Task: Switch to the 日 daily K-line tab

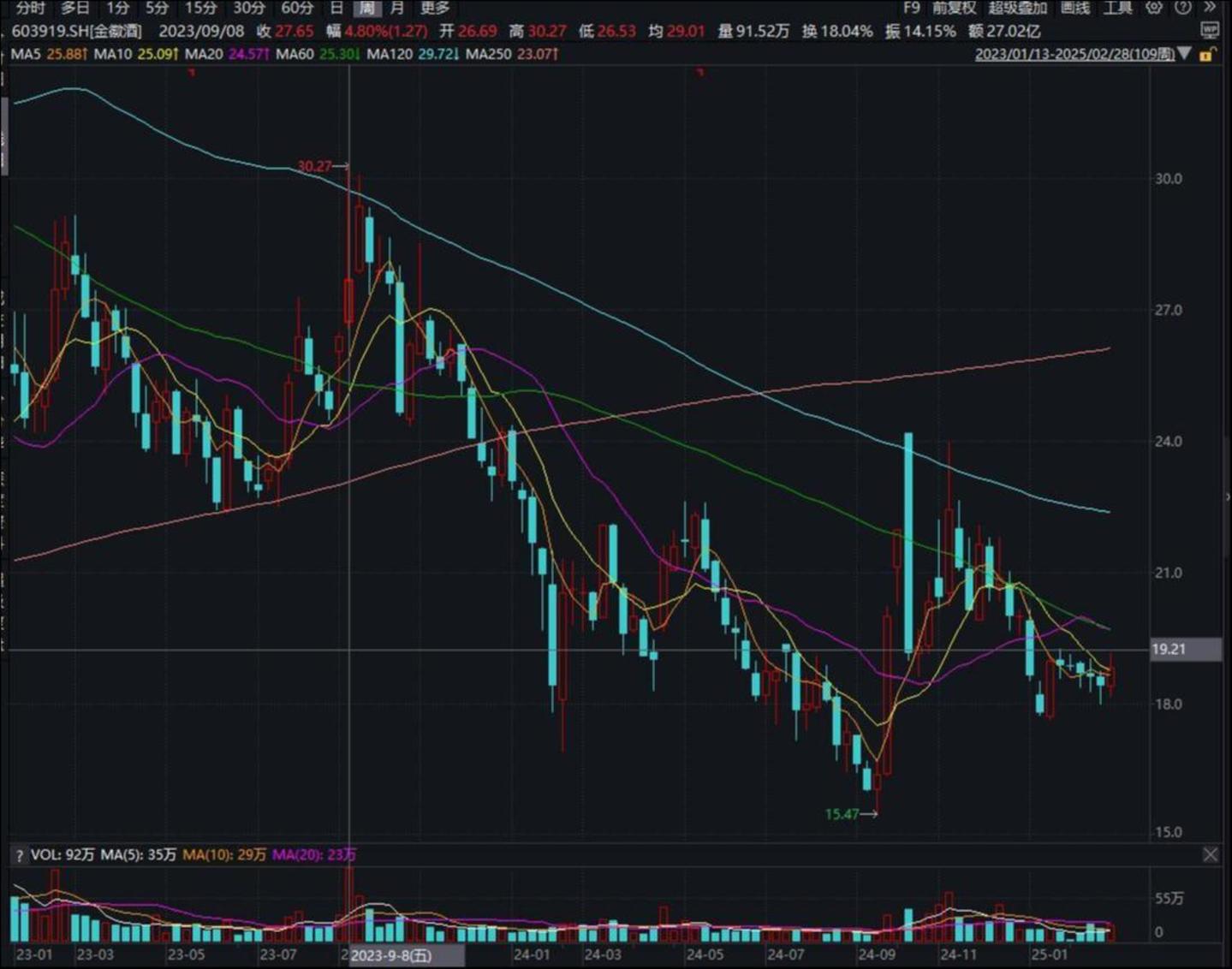Action: (336, 8)
